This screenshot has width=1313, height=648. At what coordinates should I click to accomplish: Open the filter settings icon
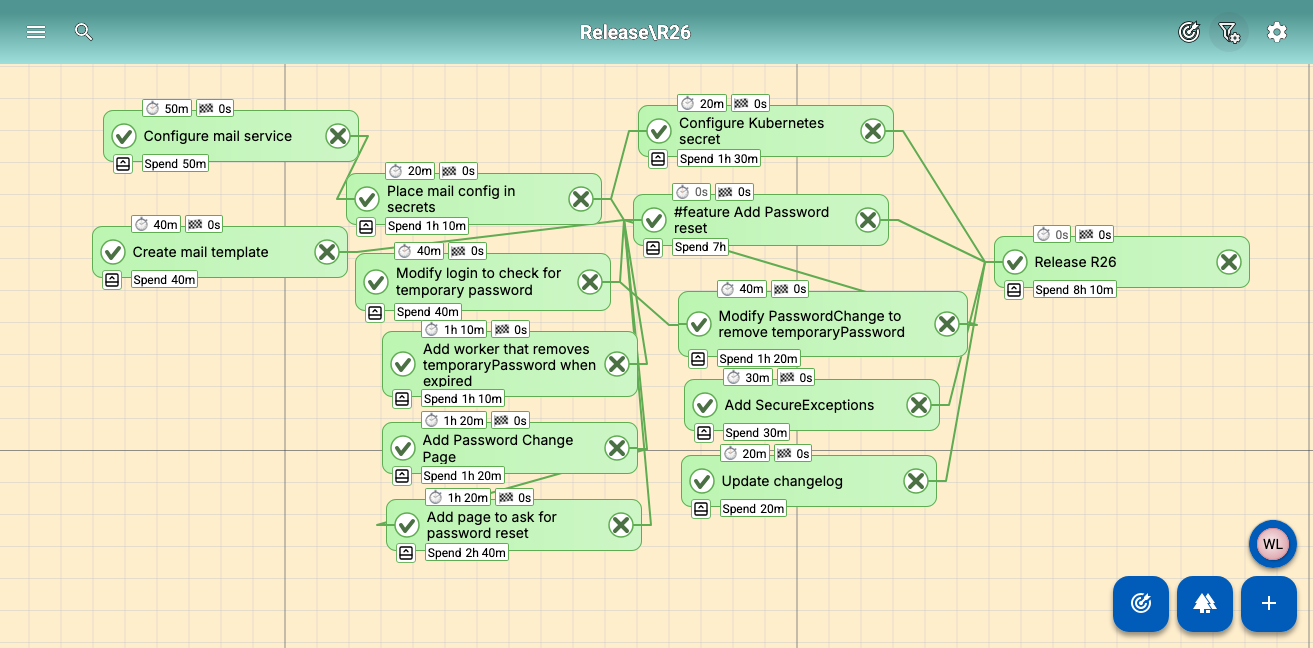point(1229,32)
